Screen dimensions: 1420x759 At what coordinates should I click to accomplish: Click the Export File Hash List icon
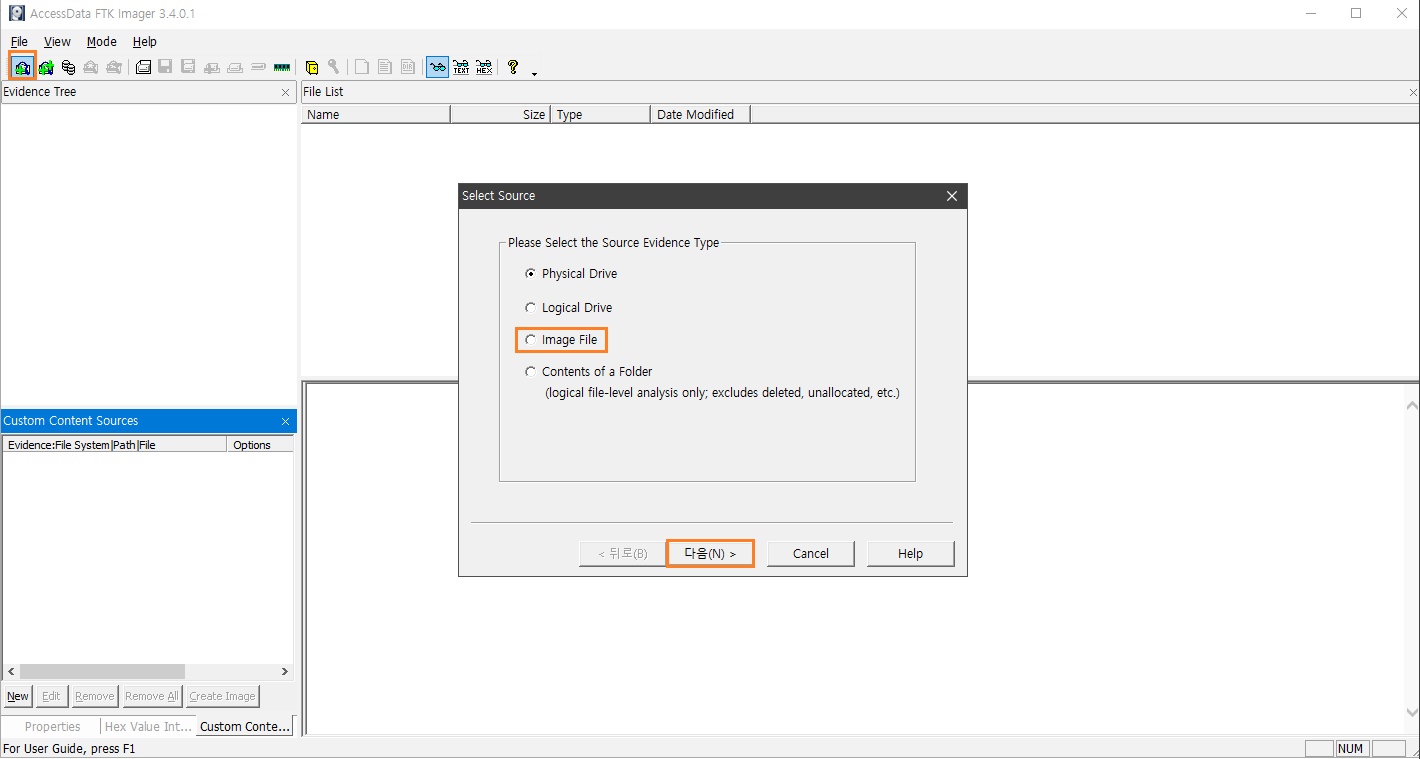pyautogui.click(x=385, y=67)
